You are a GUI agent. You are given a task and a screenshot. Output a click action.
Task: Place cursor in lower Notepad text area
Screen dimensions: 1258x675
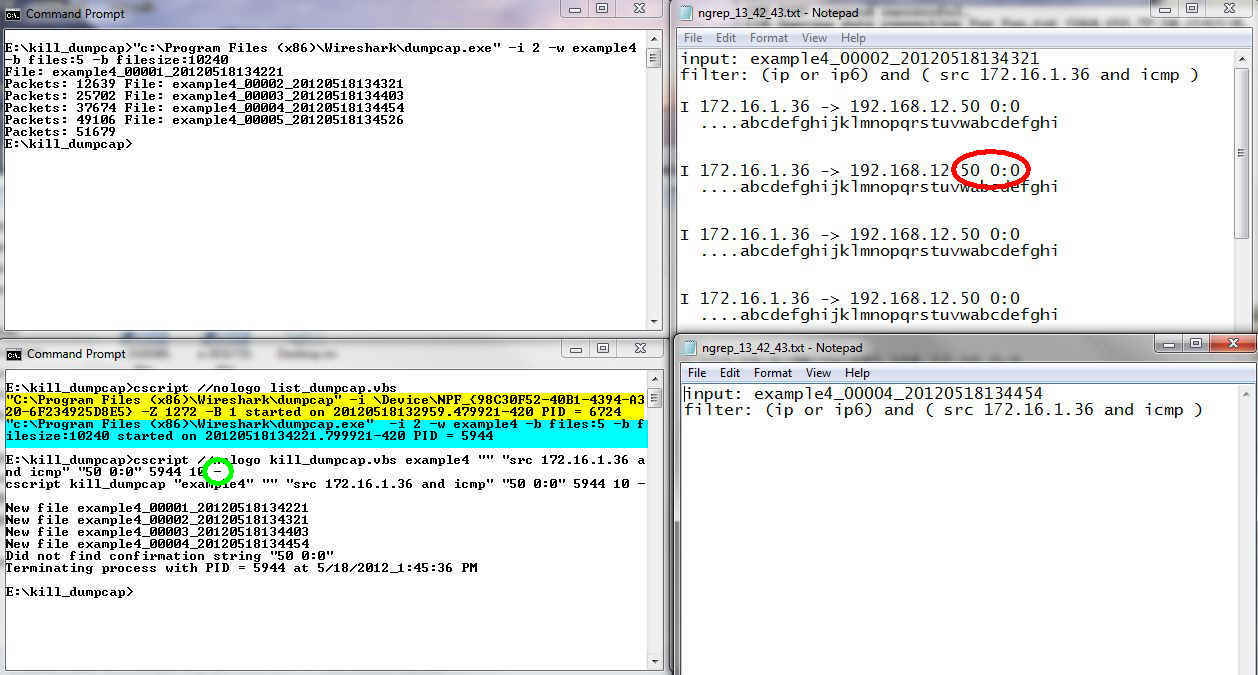960,540
